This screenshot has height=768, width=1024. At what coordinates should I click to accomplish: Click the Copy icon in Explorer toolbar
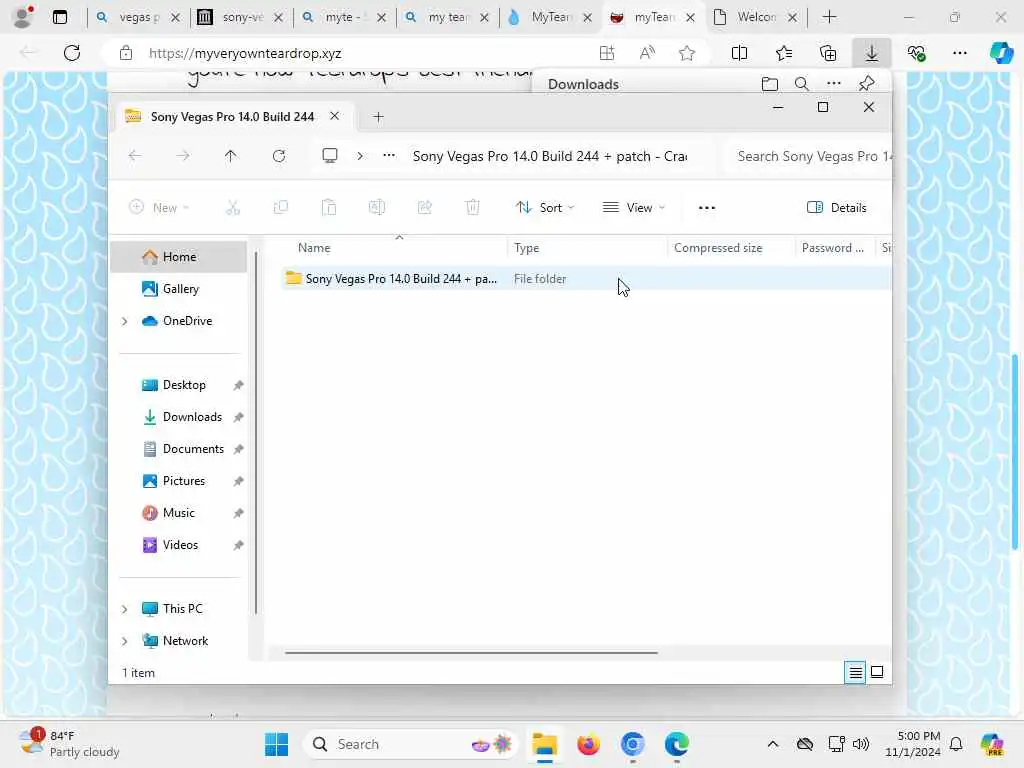coord(281,208)
